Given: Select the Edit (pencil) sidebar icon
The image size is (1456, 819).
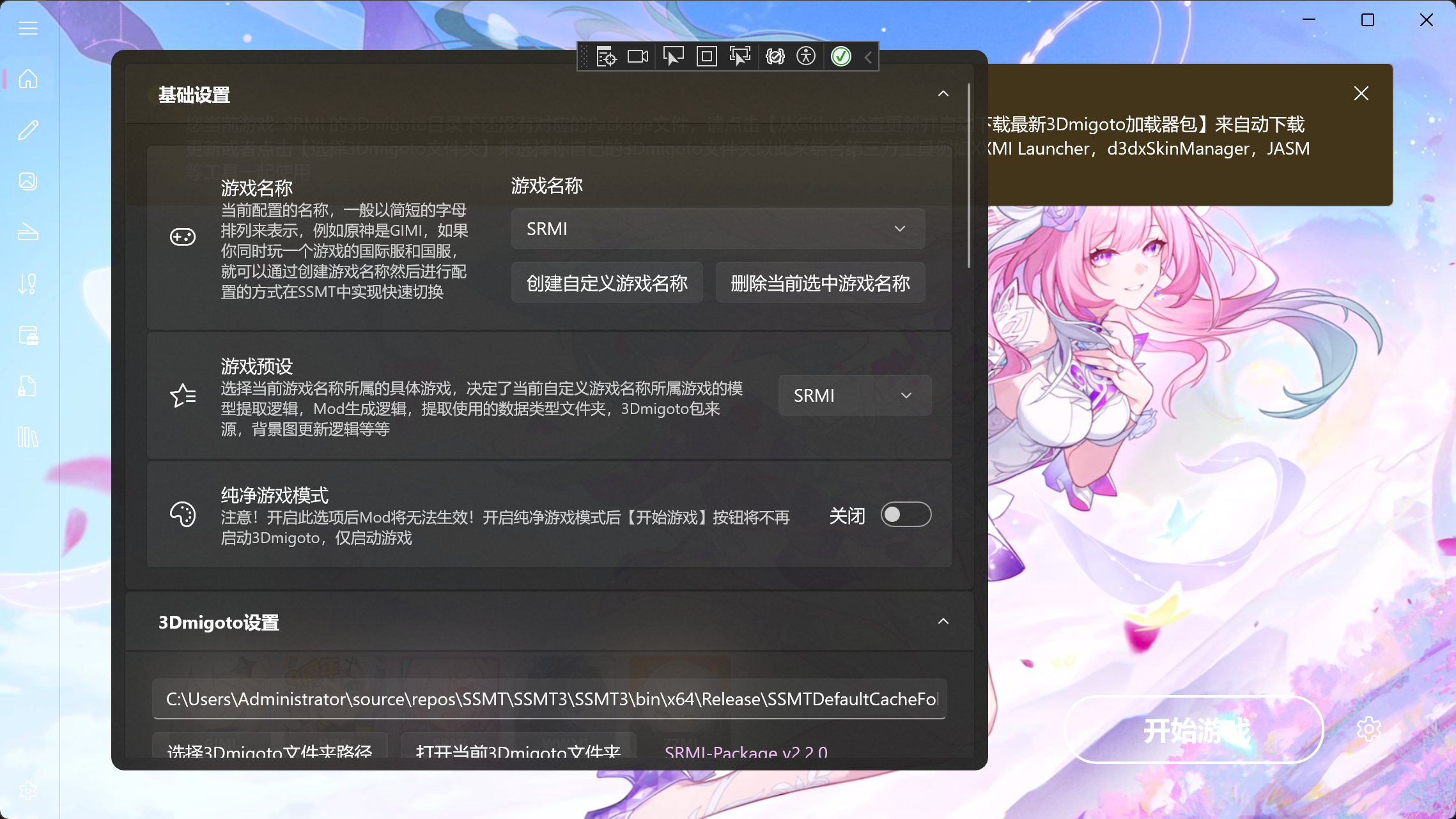Looking at the screenshot, I should point(28,130).
